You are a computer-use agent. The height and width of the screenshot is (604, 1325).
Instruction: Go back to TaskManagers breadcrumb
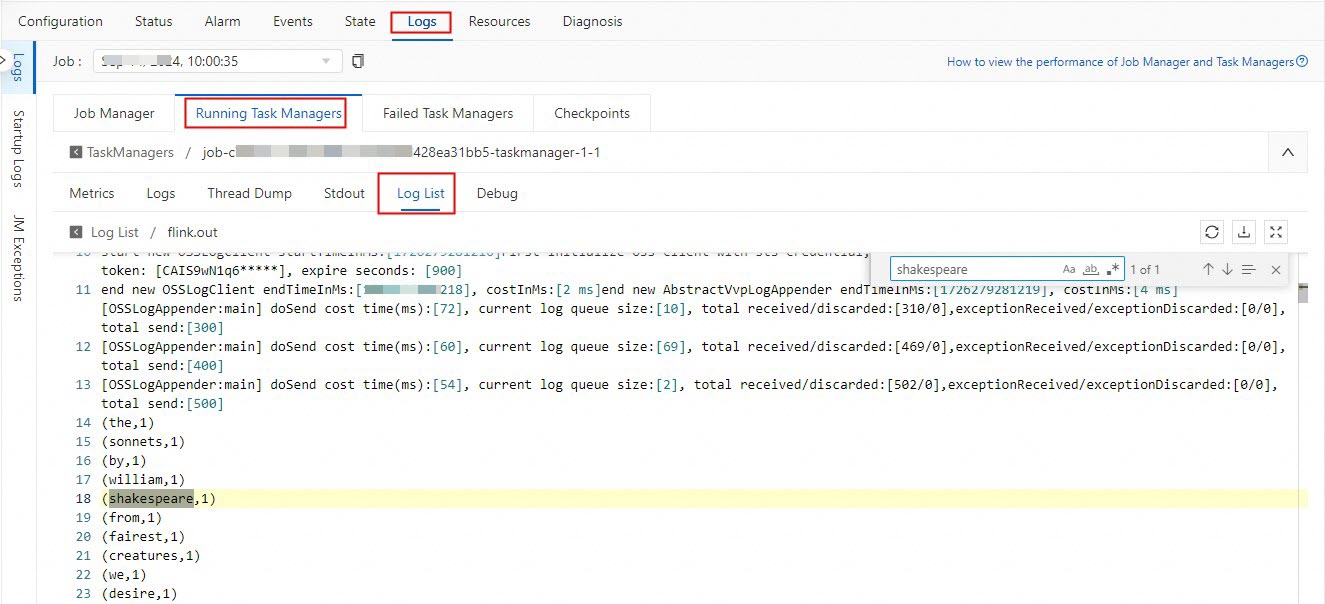[130, 153]
